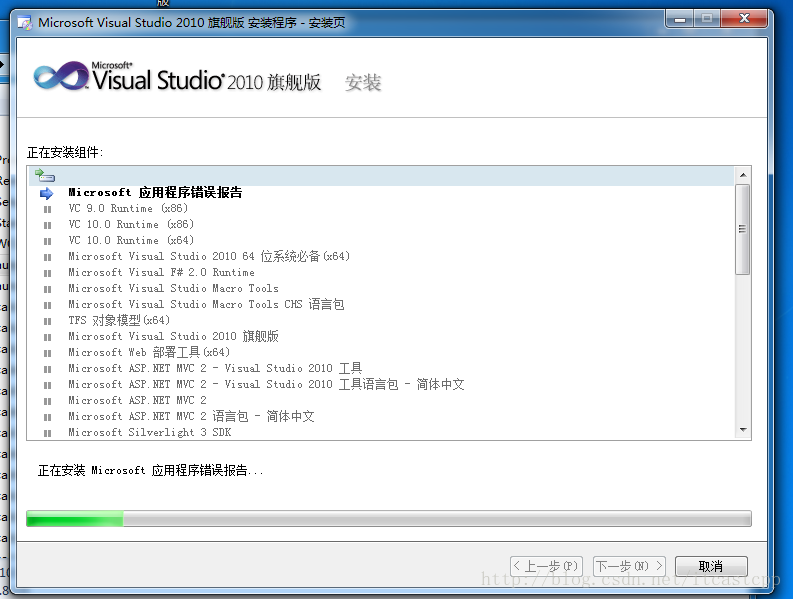The image size is (793, 599).
Task: Click the pending icon beside Silverlight 3 SDK
Action: (x=48, y=433)
